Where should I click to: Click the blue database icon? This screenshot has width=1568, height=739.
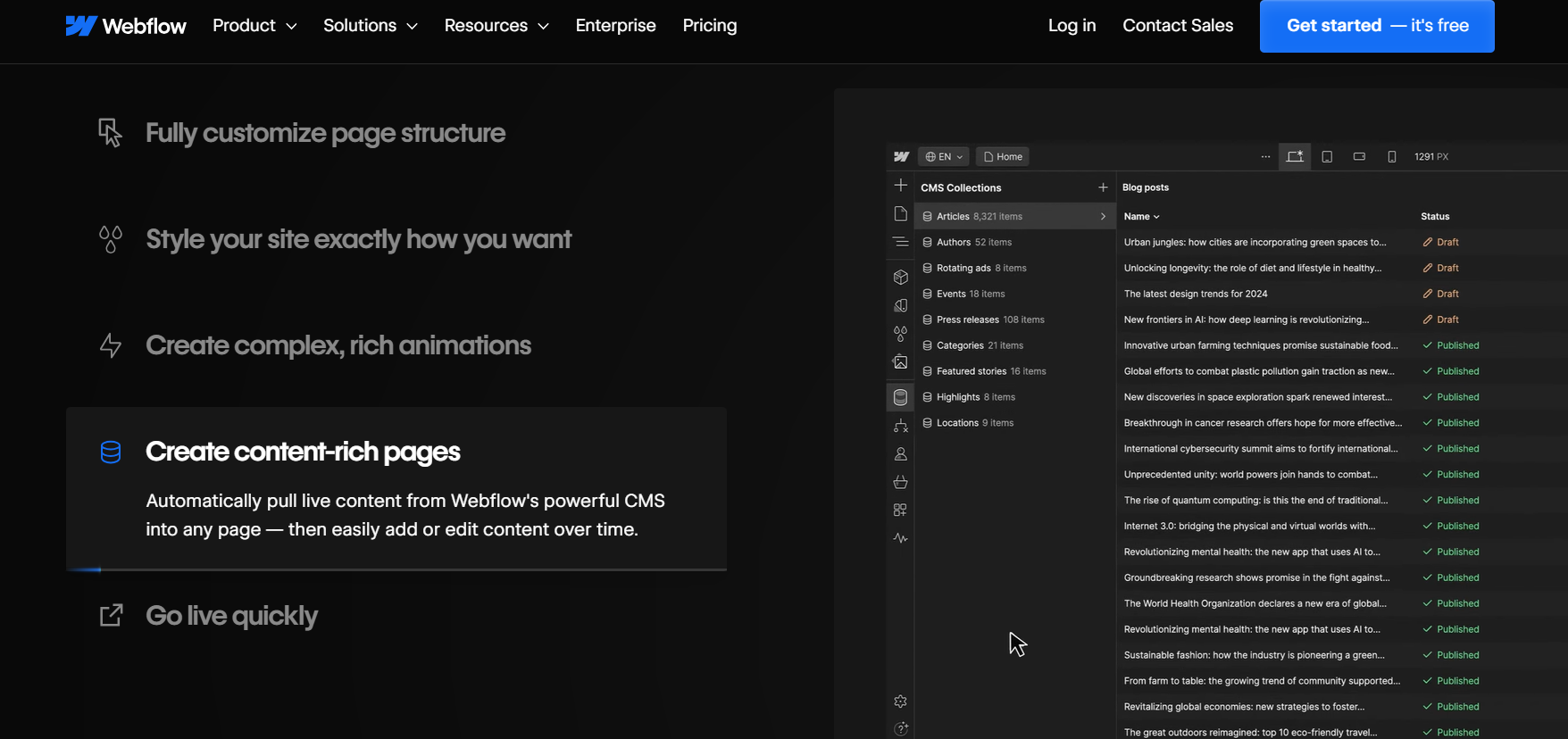(x=111, y=452)
